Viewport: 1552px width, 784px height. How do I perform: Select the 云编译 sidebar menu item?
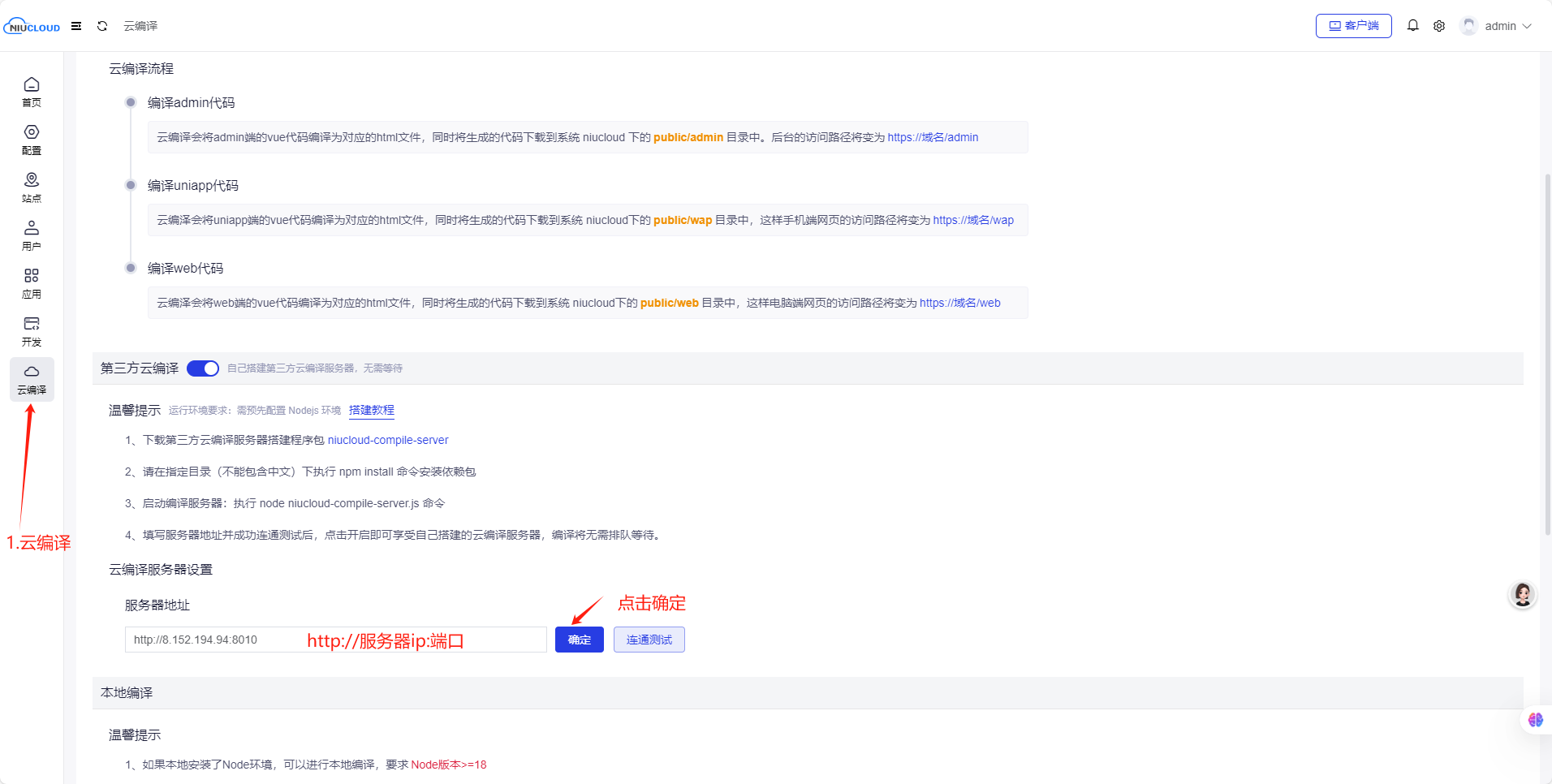point(32,379)
